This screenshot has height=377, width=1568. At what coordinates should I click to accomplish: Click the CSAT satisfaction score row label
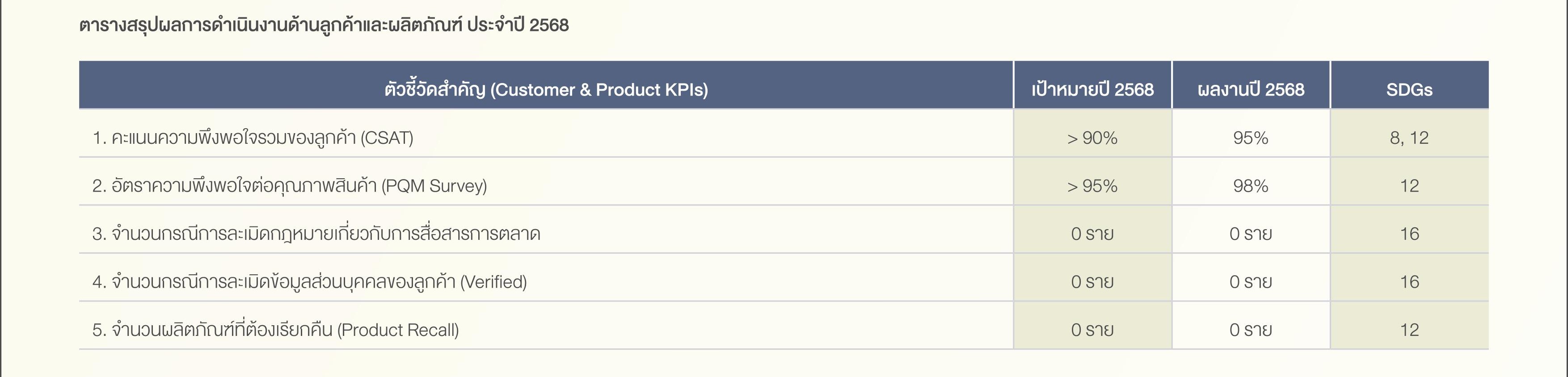tap(253, 138)
